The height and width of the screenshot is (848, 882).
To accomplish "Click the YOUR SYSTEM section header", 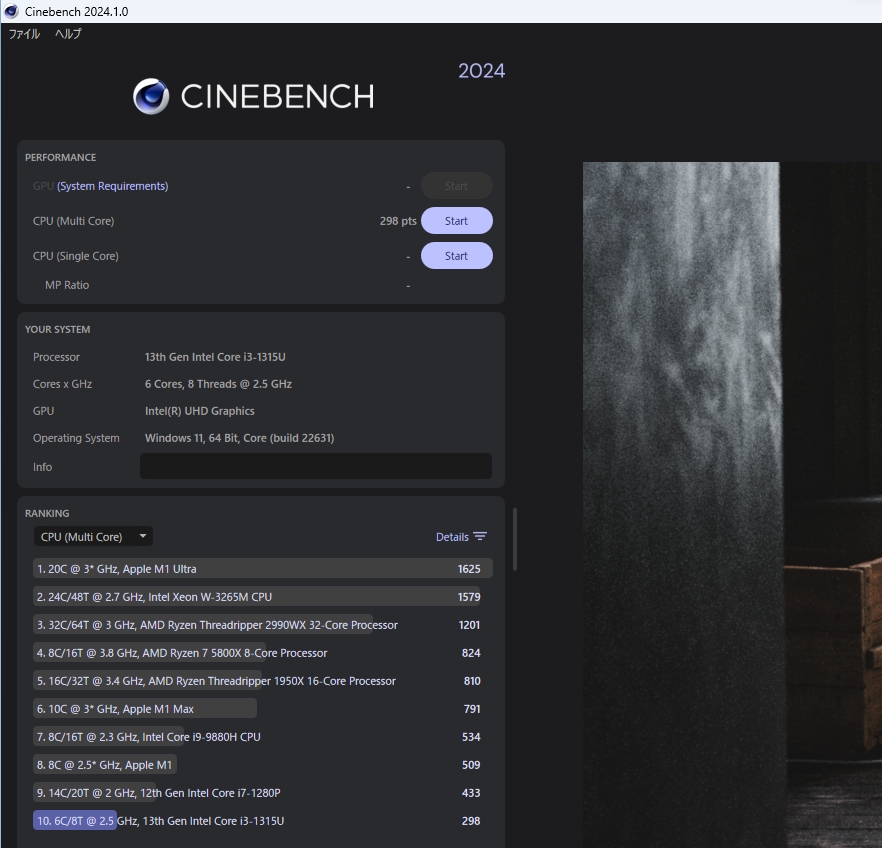I will click(57, 330).
